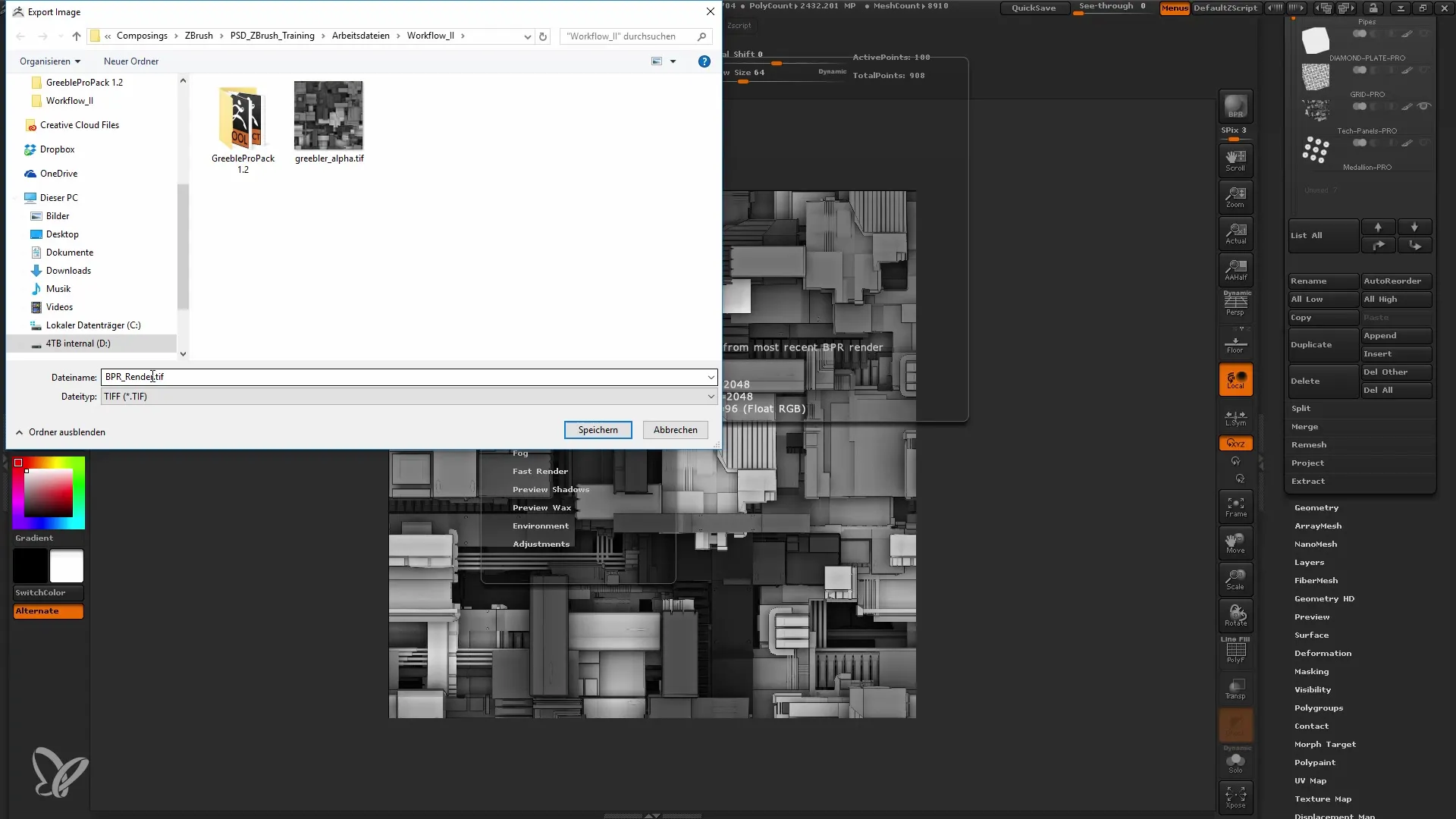Click the NanoMesh button in subtools
Screen dimensions: 1456x819
coord(1315,544)
